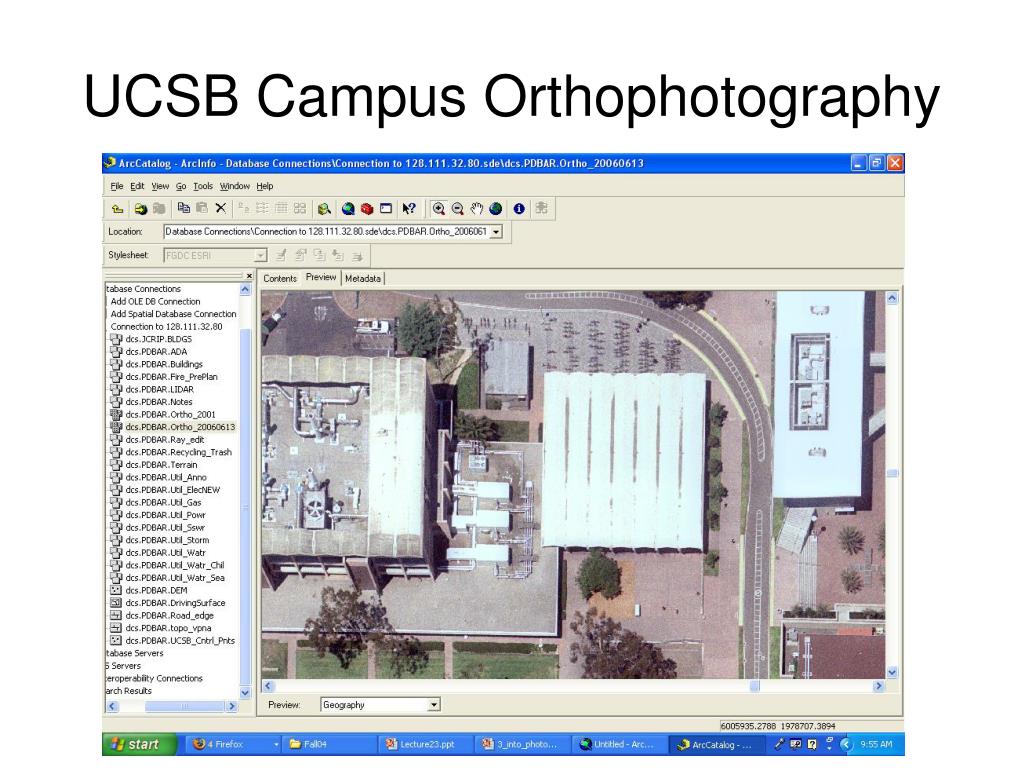Image resolution: width=1024 pixels, height=768 pixels.
Task: Click the dcs.JCRIP.BLDGS dataset icon
Action: pyautogui.click(x=116, y=340)
